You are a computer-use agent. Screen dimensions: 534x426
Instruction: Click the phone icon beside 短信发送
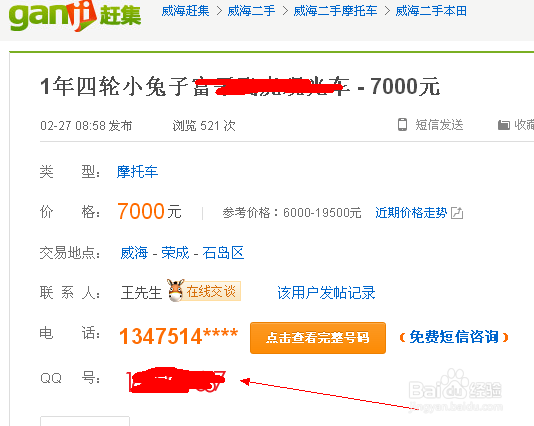pos(402,125)
